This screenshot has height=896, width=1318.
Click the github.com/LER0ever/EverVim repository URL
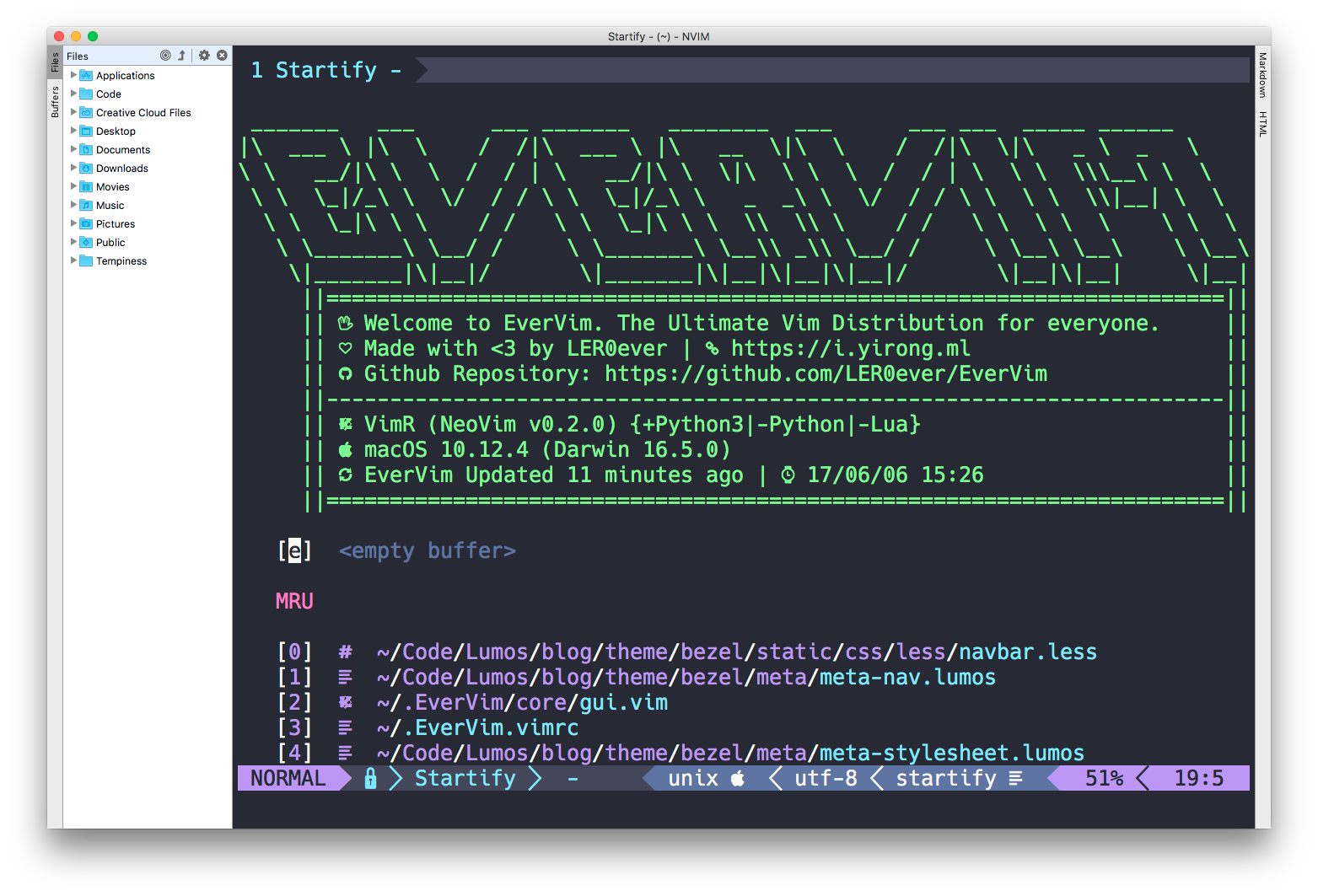826,373
